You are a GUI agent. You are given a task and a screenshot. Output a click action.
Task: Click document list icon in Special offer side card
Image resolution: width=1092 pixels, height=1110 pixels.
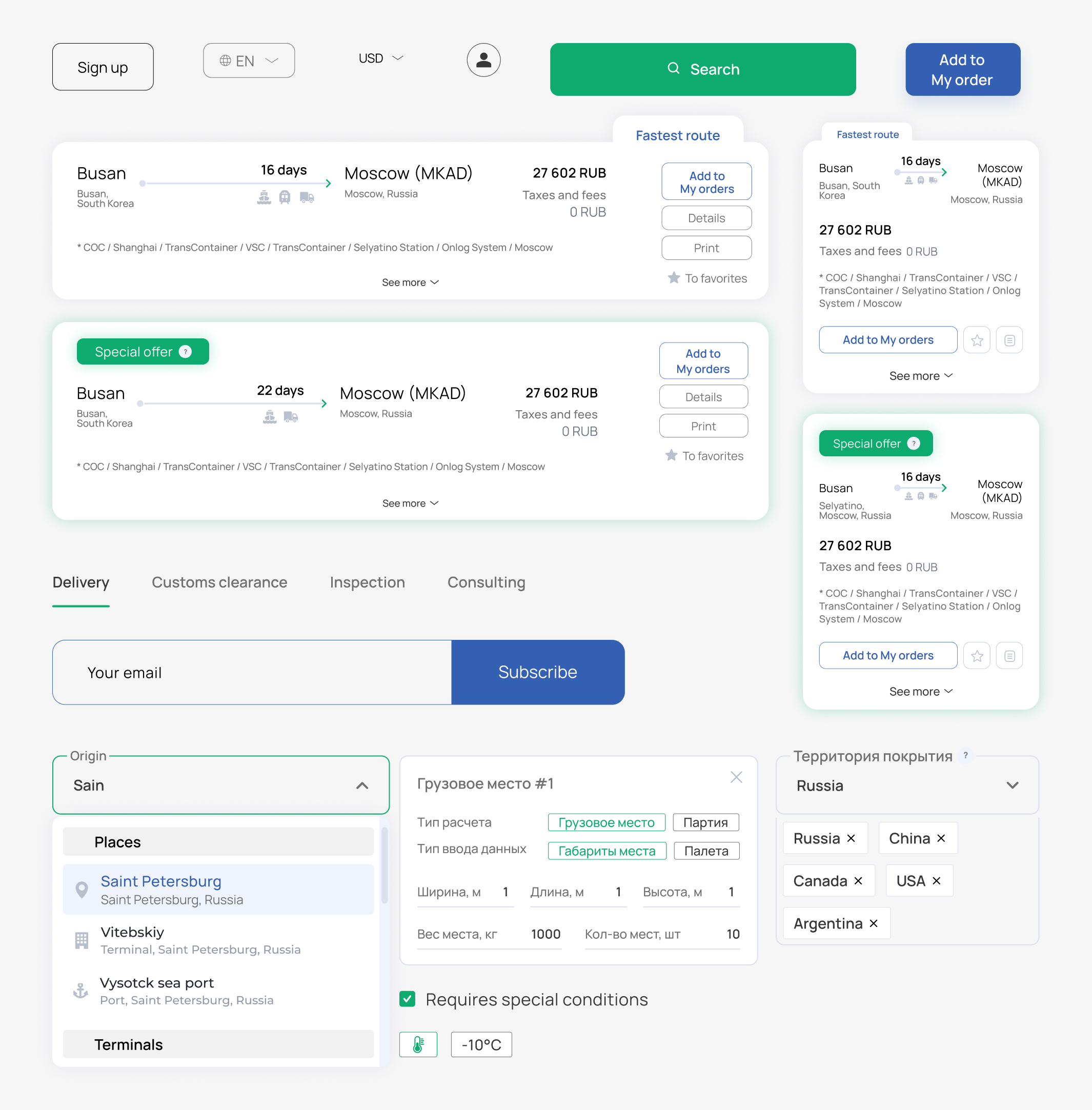click(x=1009, y=656)
